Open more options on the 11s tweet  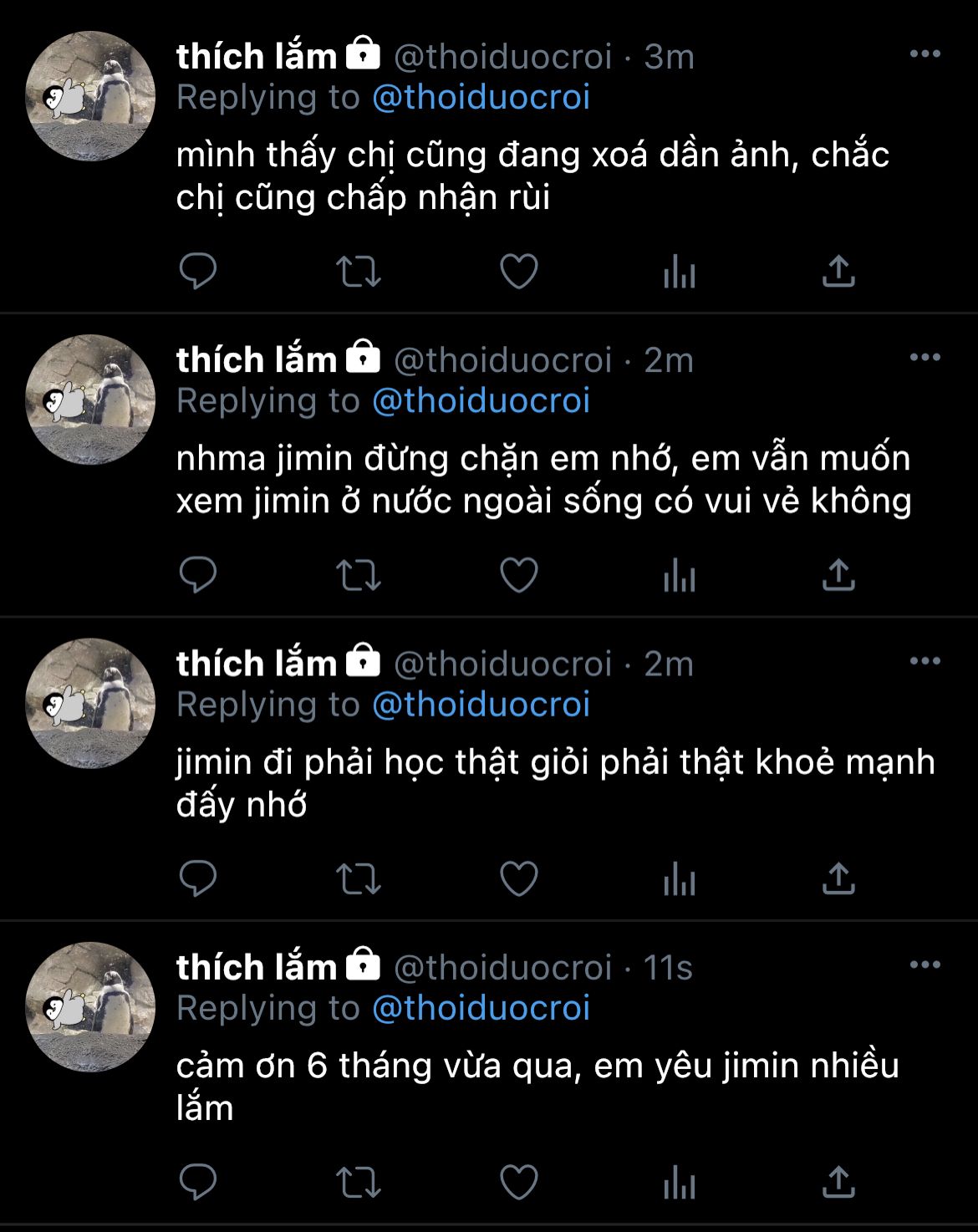pyautogui.click(x=925, y=965)
